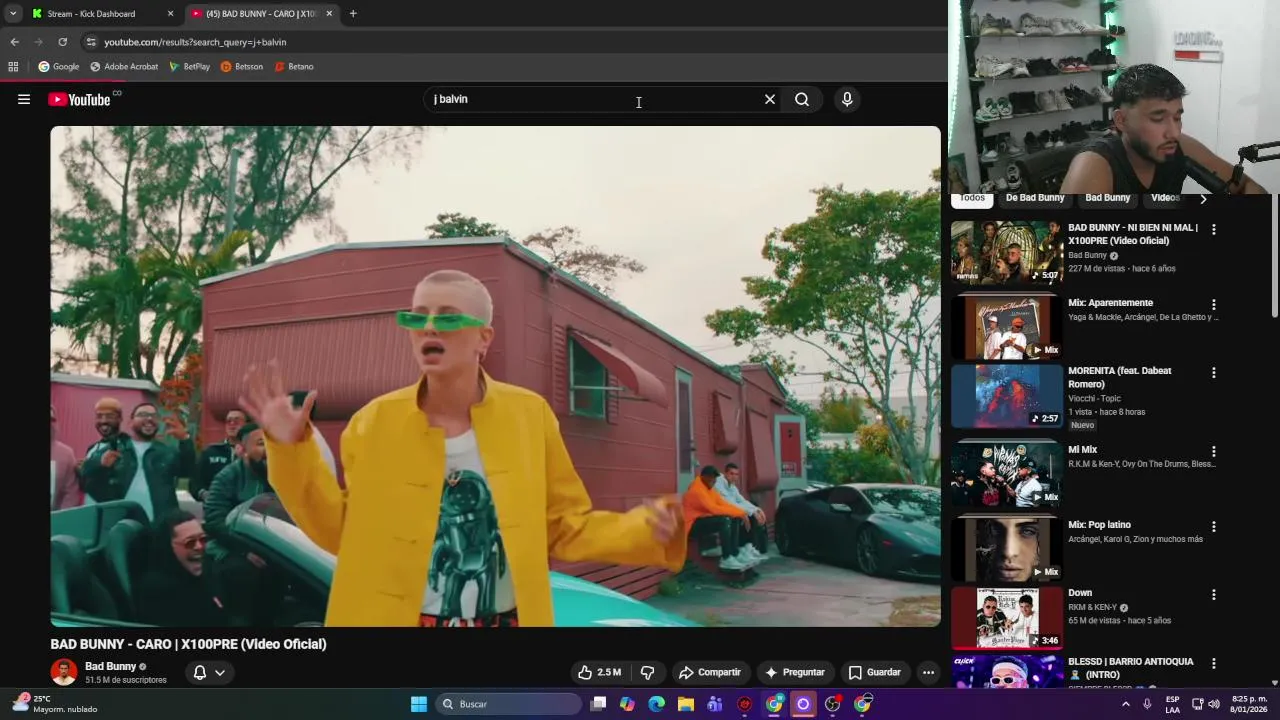Dislike the video with thumbs down
This screenshot has width=1280, height=720.
647,672
